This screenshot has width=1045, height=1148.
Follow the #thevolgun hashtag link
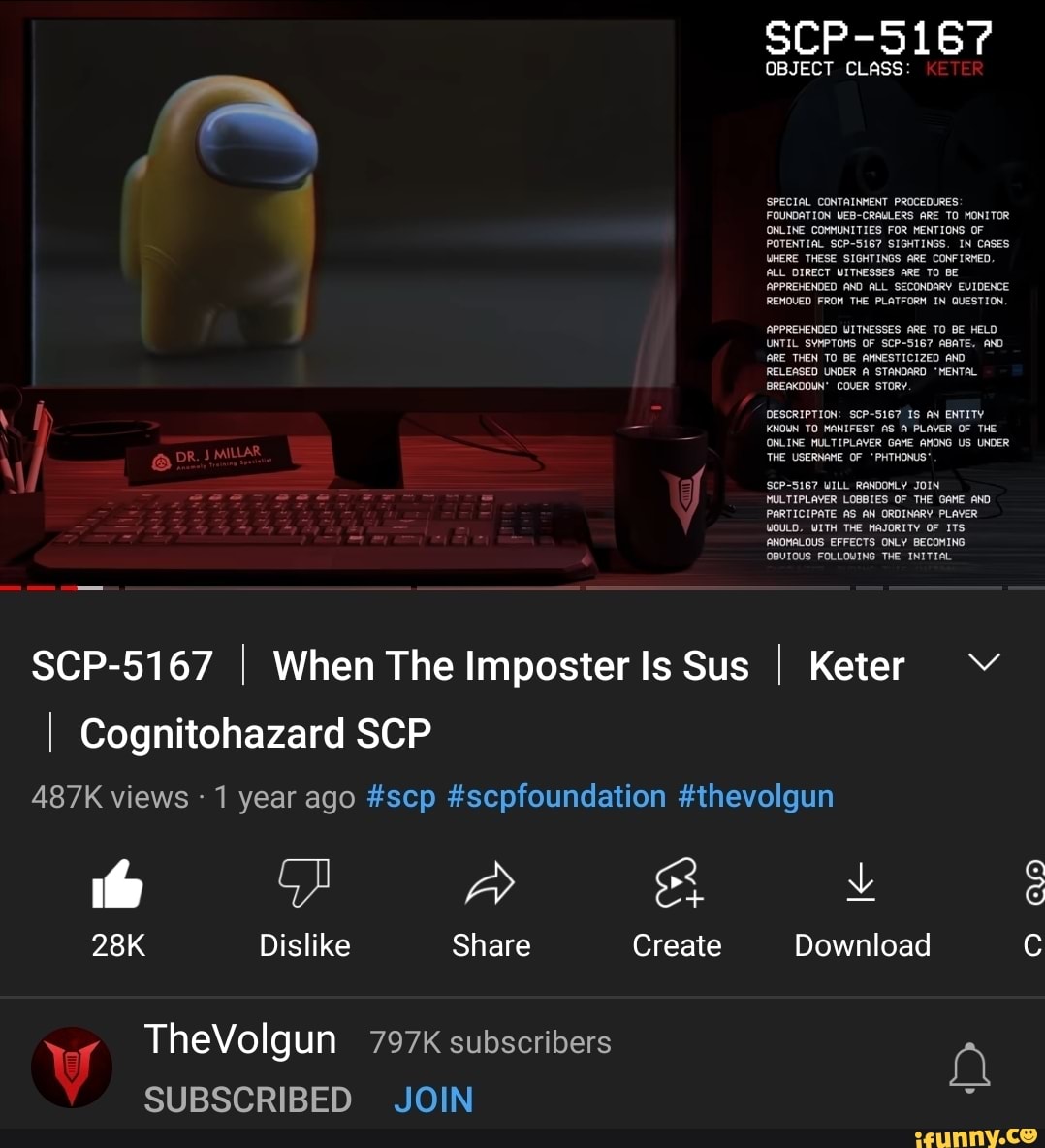[x=756, y=797]
